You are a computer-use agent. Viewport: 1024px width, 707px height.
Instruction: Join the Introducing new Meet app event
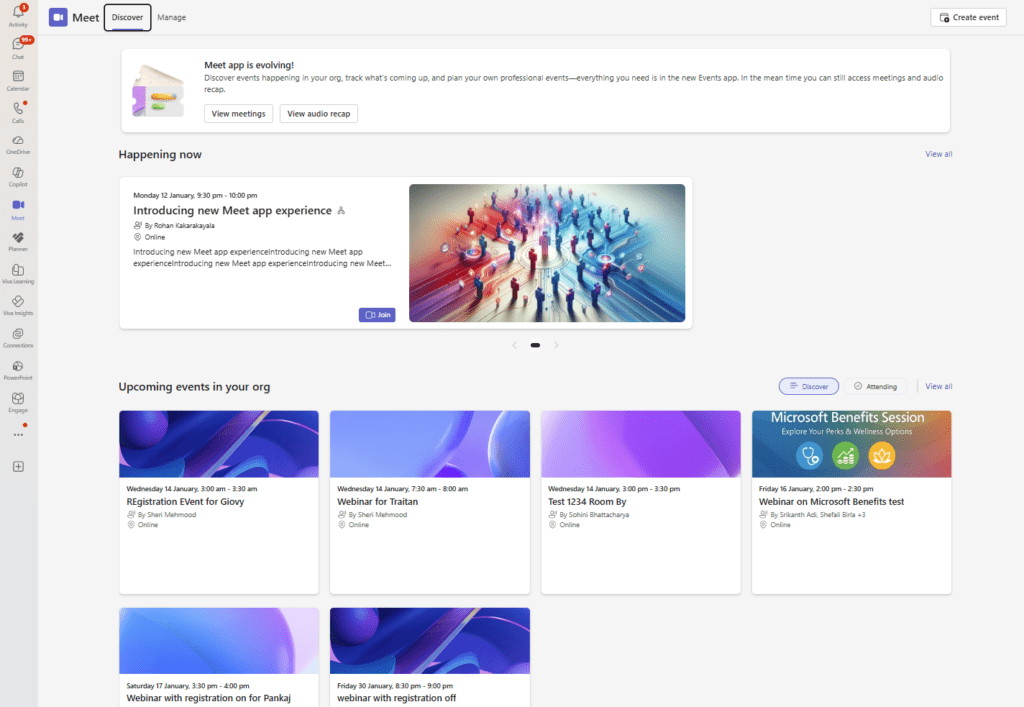(377, 314)
